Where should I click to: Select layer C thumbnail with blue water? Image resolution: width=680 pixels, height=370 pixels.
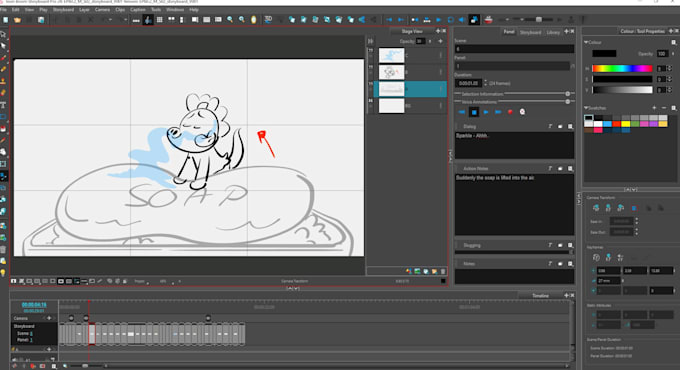point(391,55)
